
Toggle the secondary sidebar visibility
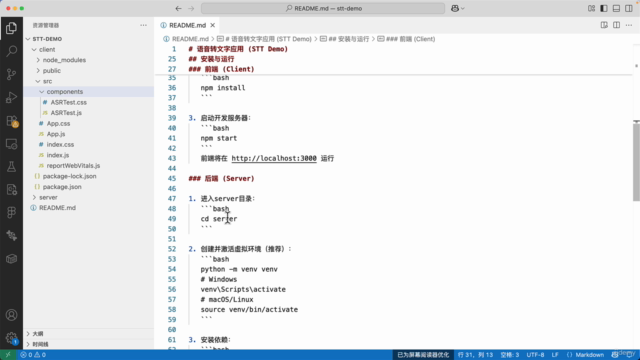coord(629,8)
